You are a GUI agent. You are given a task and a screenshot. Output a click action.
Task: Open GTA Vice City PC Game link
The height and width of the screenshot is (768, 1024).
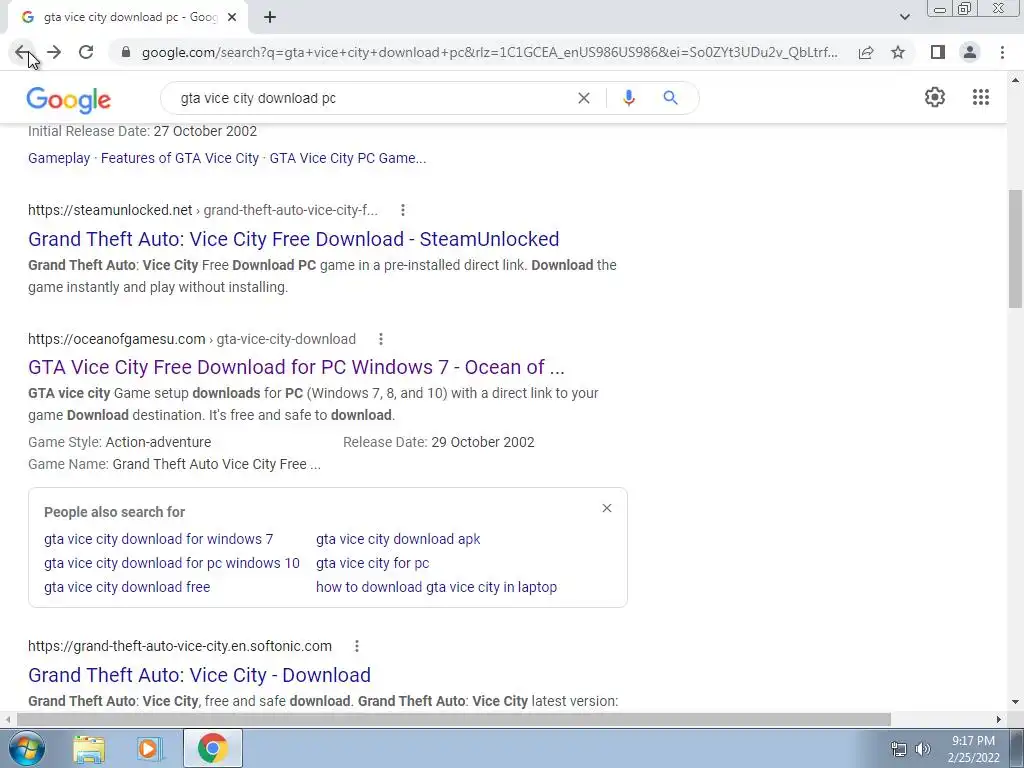coord(347,158)
